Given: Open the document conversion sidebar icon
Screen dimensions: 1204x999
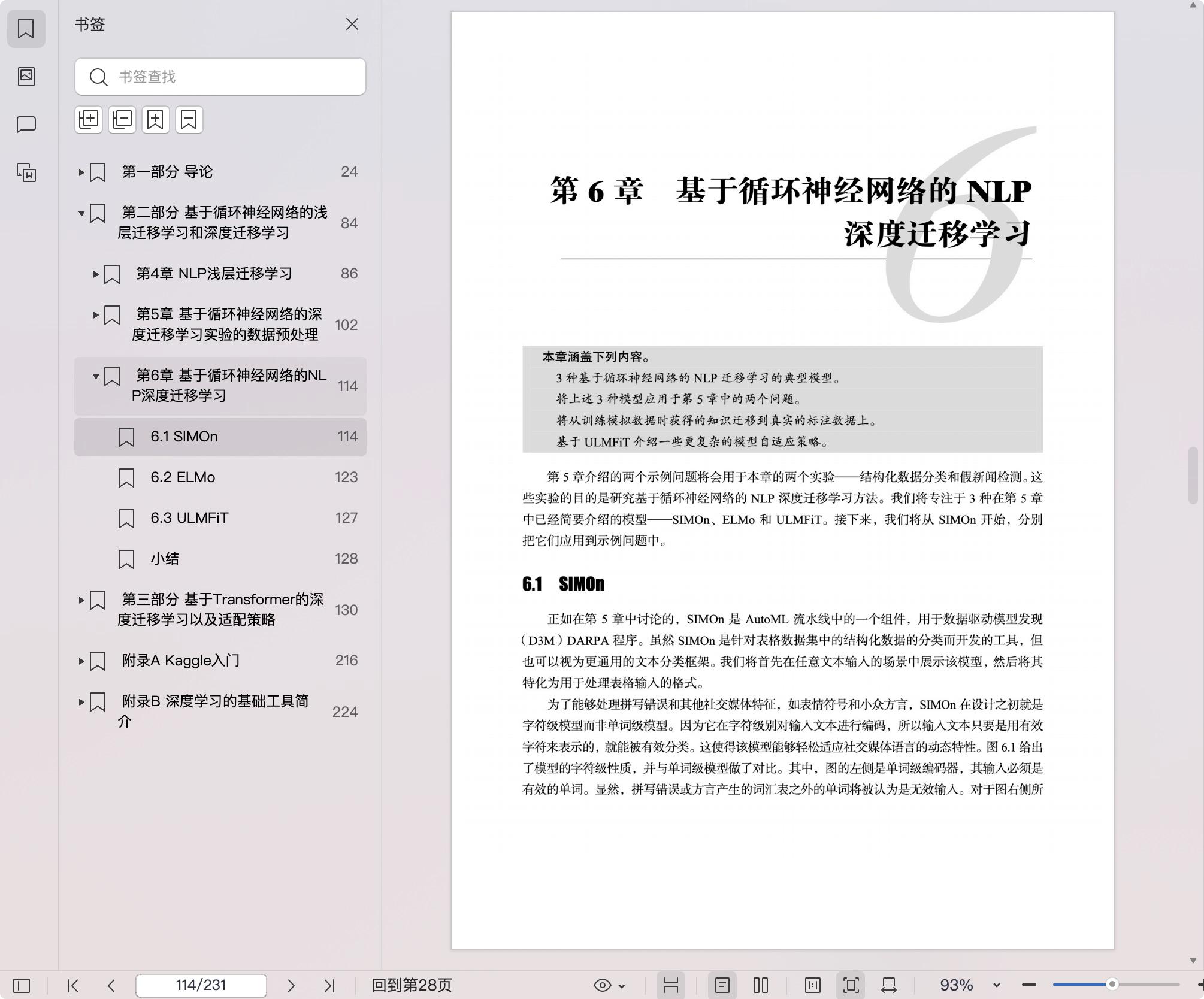Looking at the screenshot, I should [x=26, y=172].
